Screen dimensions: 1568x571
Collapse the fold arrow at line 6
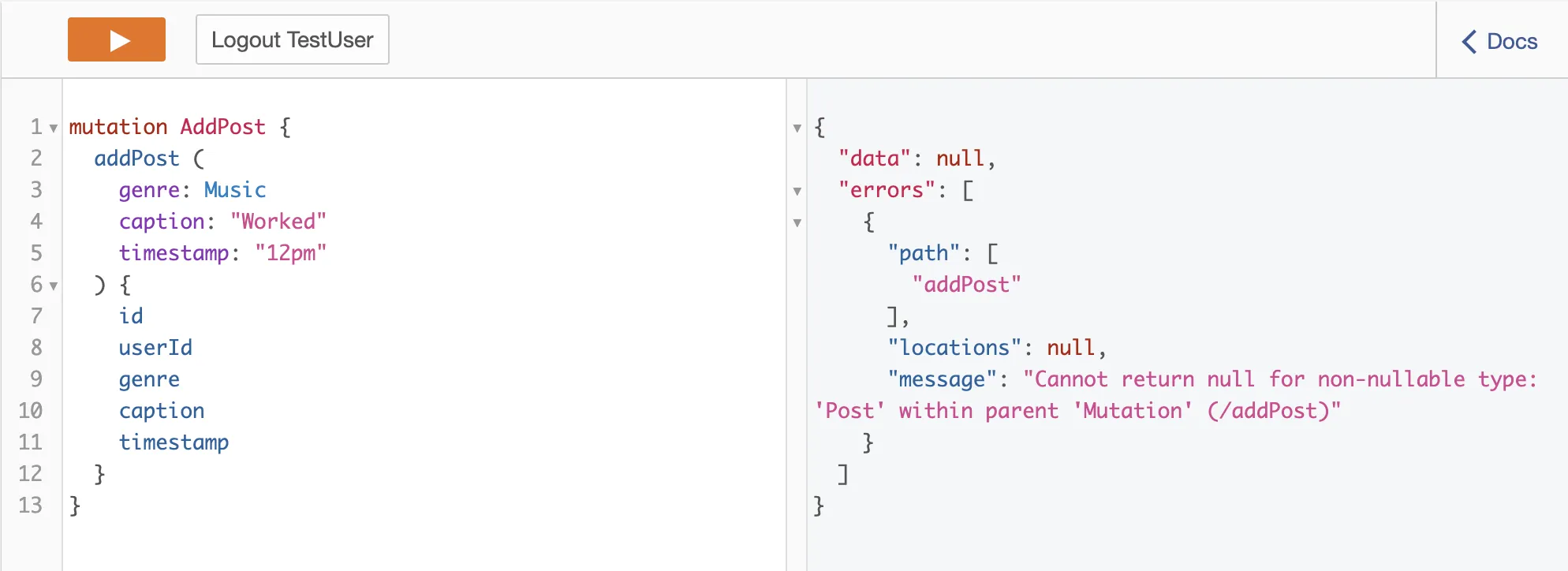click(x=54, y=285)
